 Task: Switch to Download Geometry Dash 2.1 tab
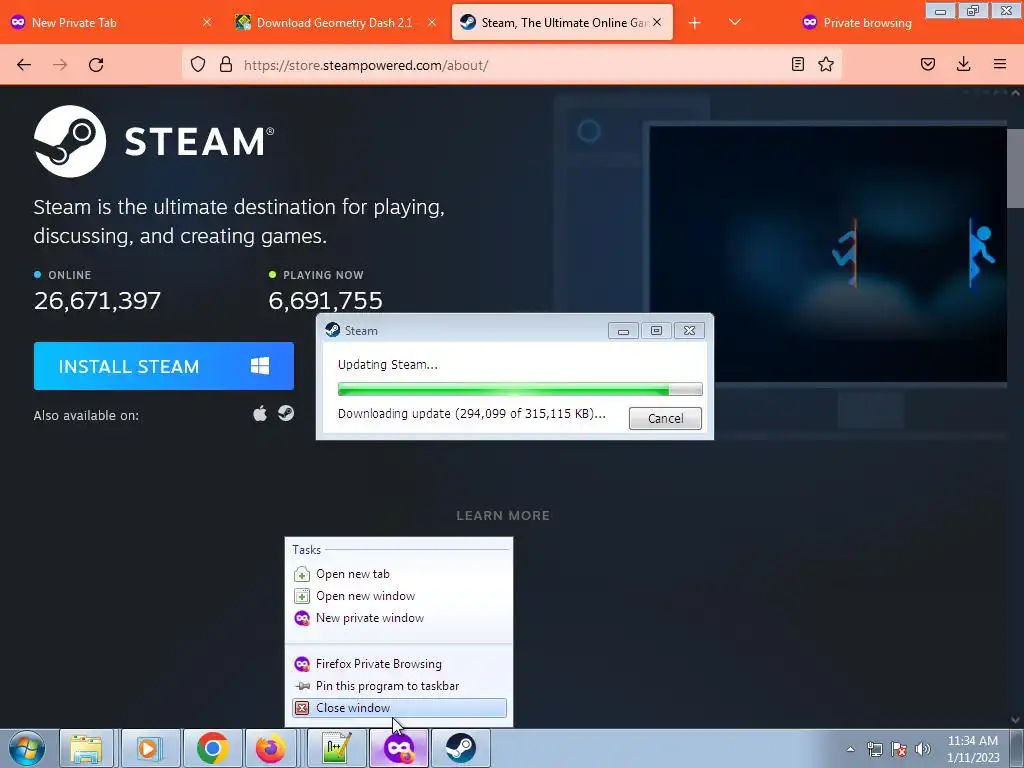click(335, 22)
